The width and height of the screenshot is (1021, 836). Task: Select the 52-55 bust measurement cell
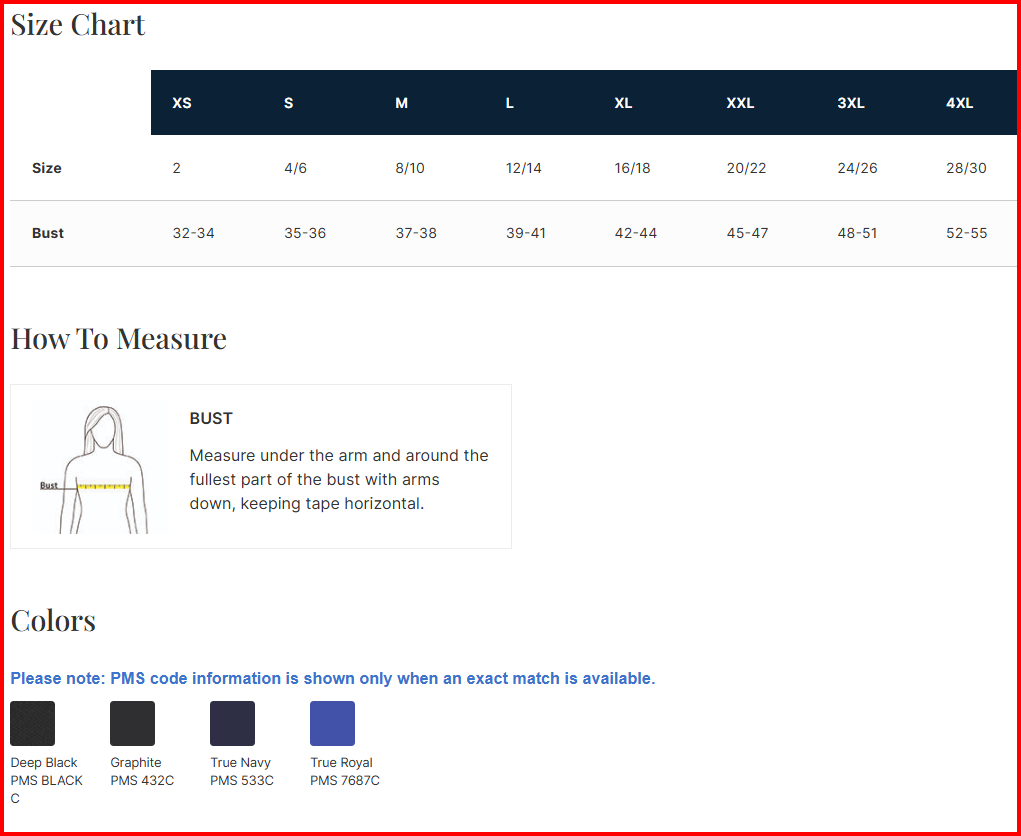coord(966,233)
